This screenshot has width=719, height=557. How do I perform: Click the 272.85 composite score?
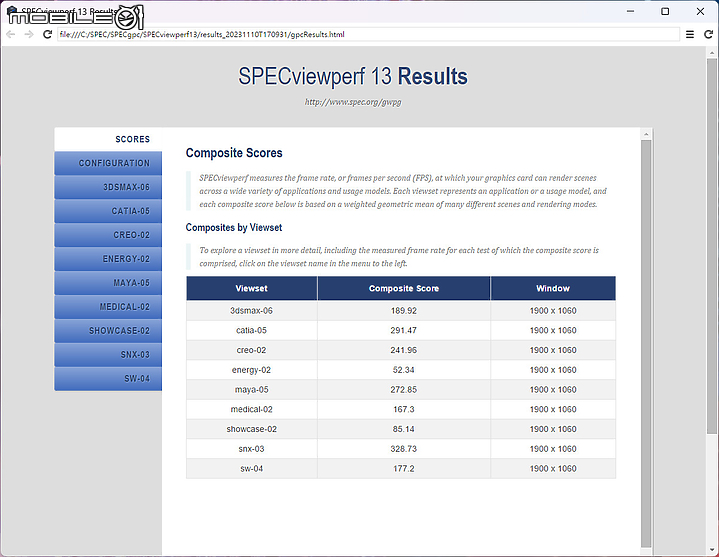click(404, 389)
